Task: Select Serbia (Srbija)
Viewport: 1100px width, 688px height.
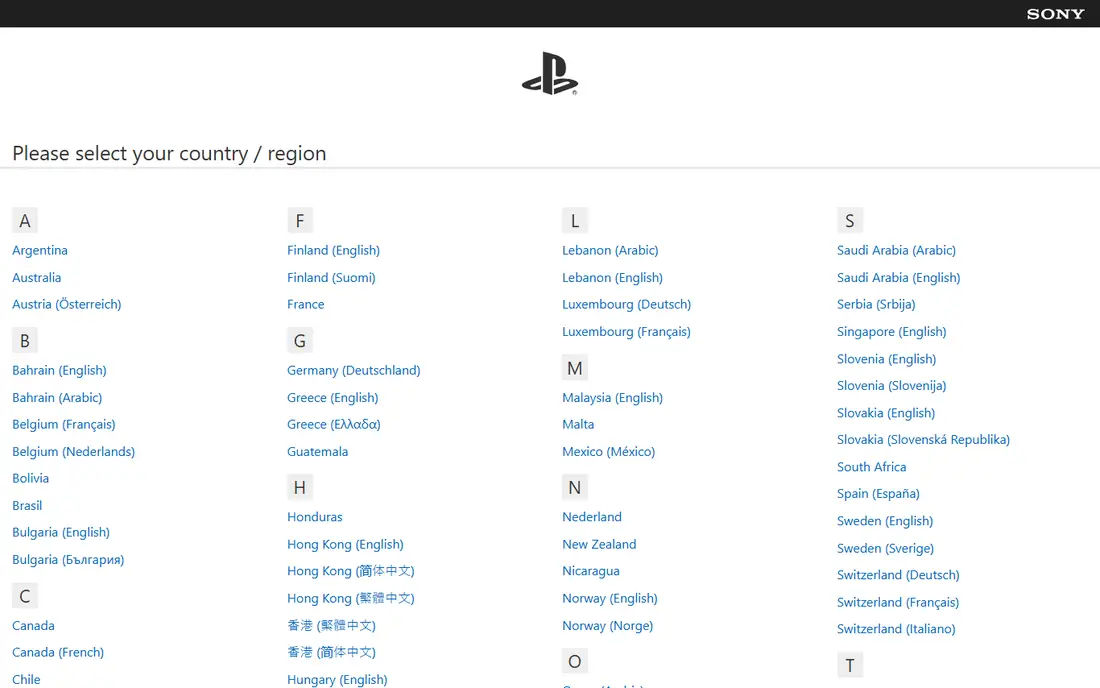Action: click(876, 304)
